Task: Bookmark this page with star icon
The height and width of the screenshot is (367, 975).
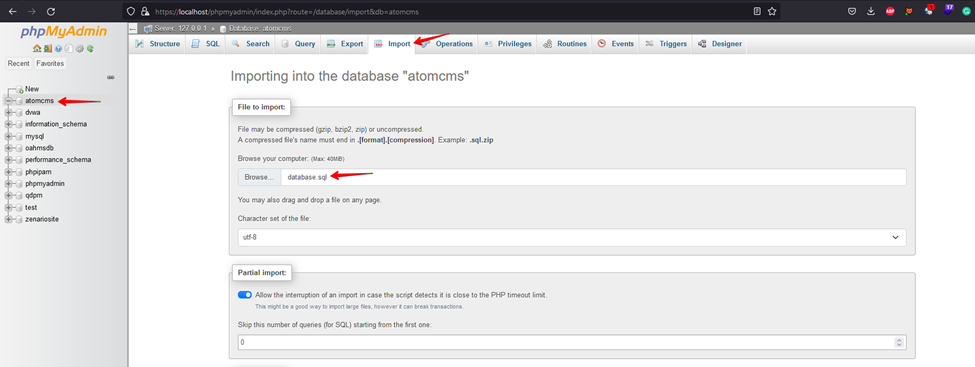Action: [x=772, y=11]
